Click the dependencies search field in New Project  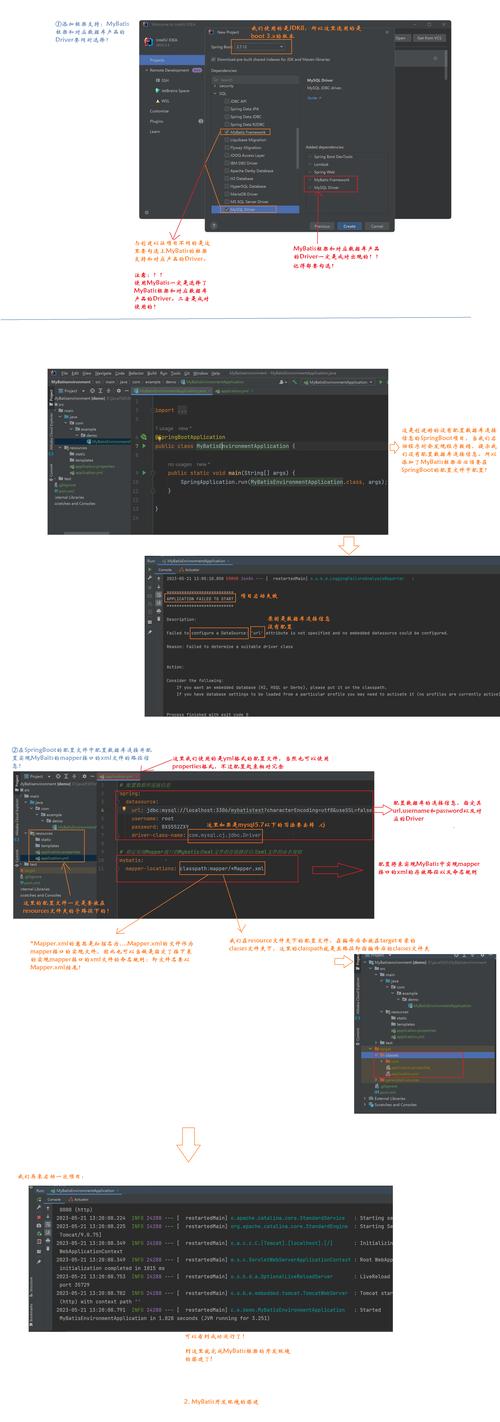(255, 79)
